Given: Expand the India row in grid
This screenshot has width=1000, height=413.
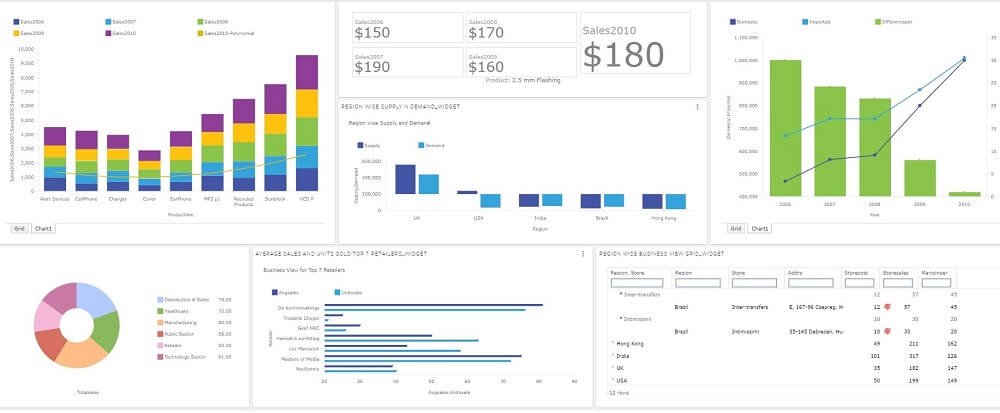Looking at the screenshot, I should (613, 356).
